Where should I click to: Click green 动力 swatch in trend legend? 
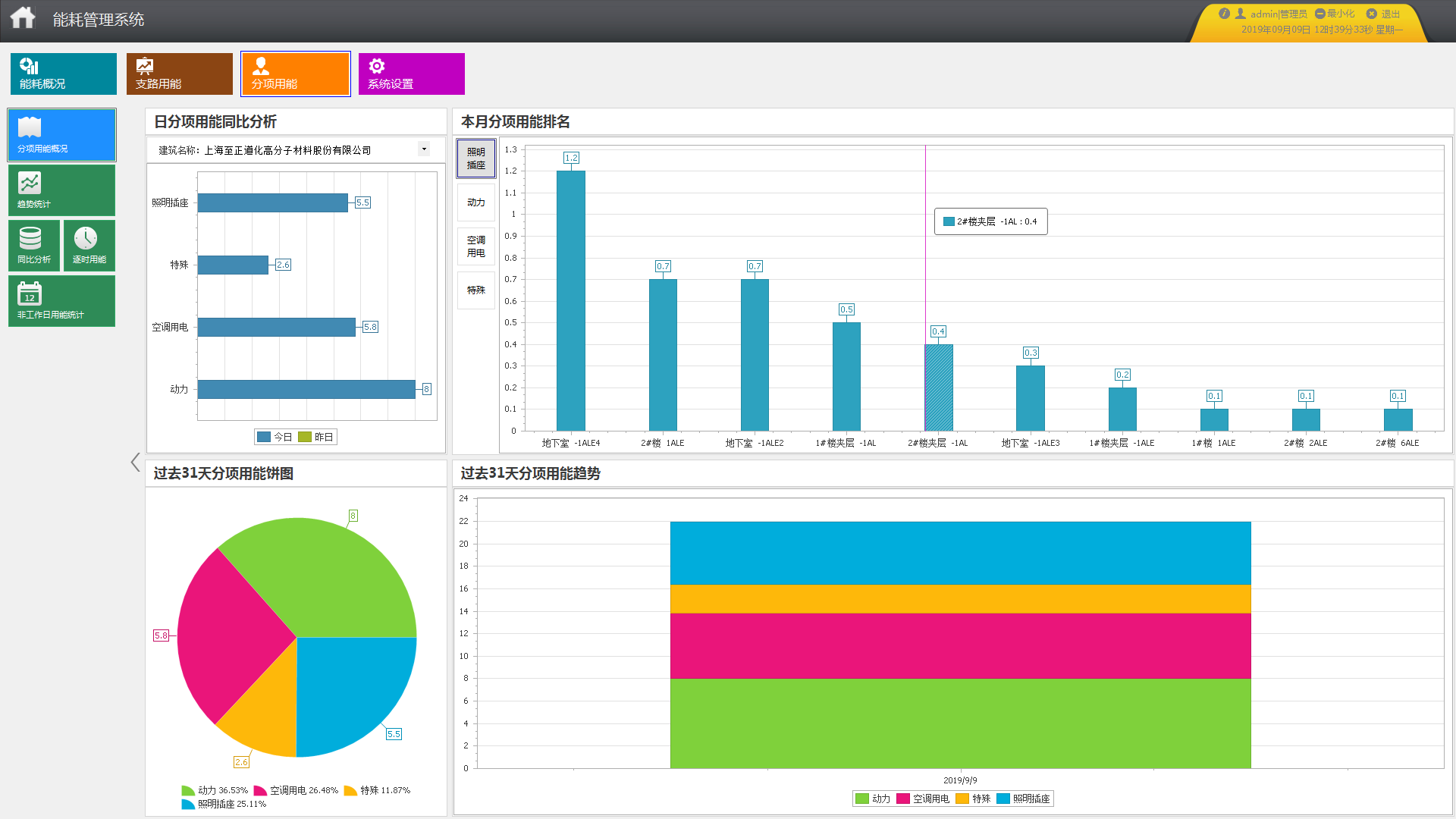861,799
